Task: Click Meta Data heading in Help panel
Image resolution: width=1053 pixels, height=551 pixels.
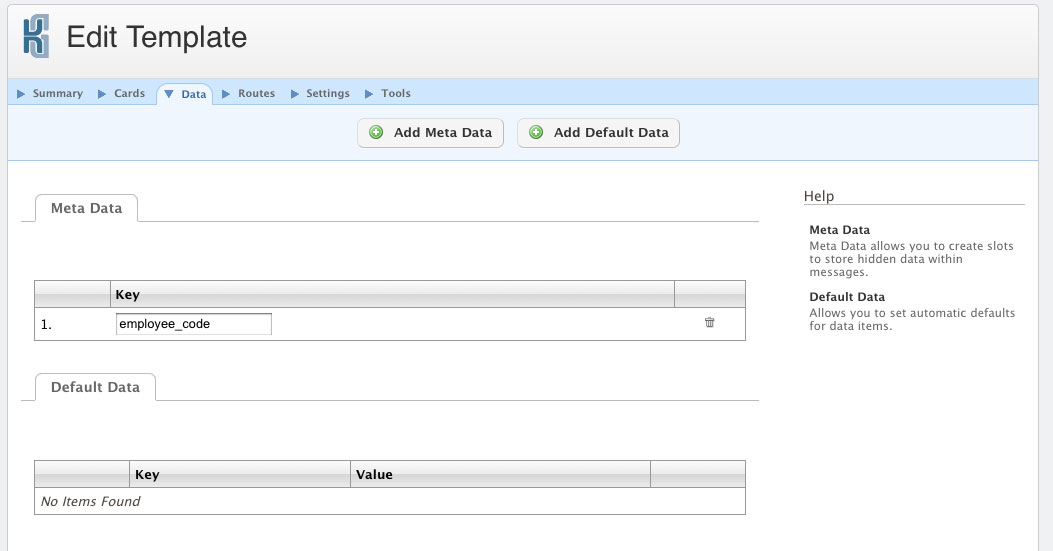Action: 839,230
